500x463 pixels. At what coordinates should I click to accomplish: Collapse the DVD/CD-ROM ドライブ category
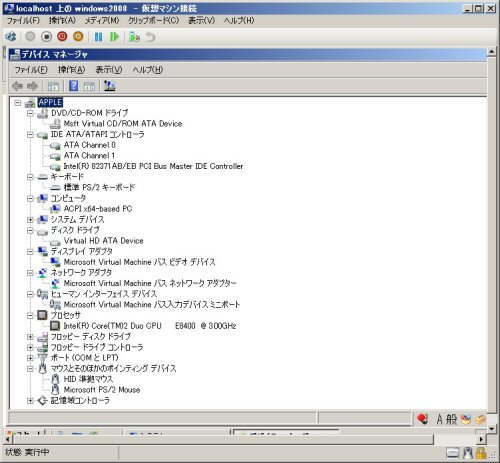30,113
